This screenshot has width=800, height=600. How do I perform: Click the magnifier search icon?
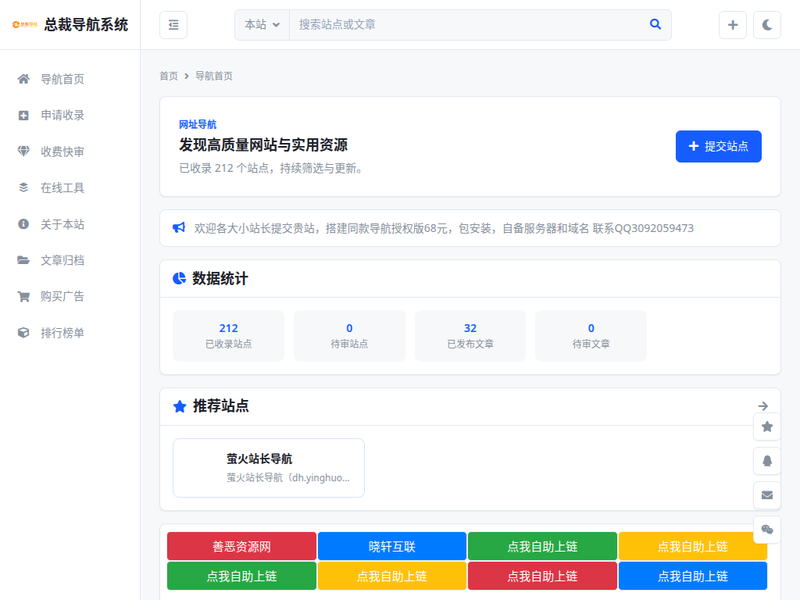[656, 24]
